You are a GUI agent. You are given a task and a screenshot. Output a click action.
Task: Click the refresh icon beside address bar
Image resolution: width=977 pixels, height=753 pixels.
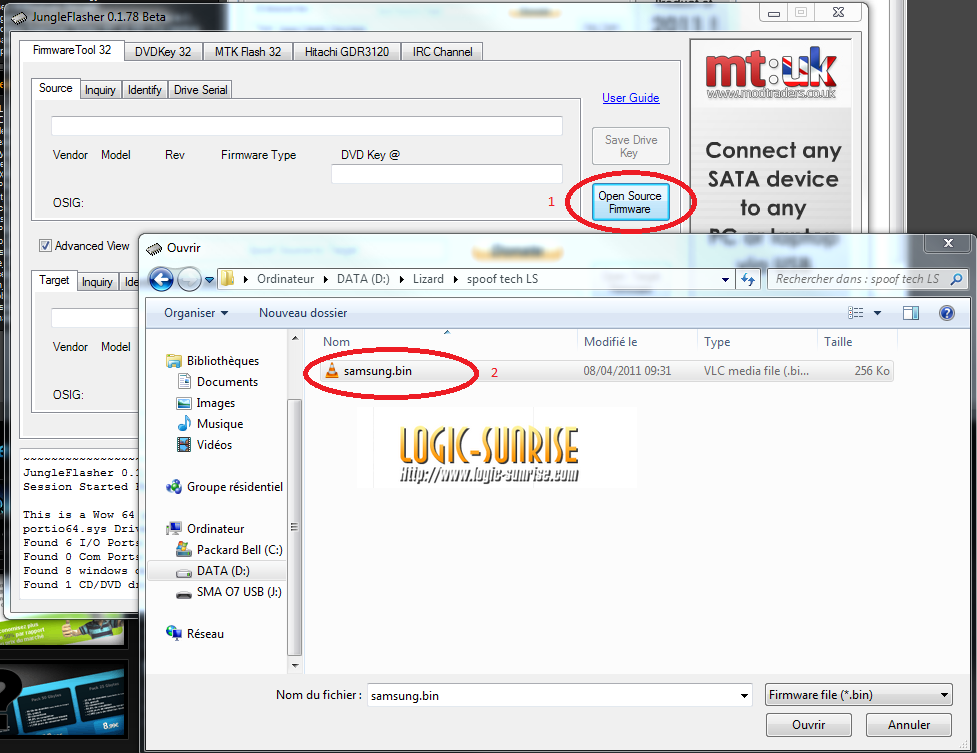pos(748,279)
